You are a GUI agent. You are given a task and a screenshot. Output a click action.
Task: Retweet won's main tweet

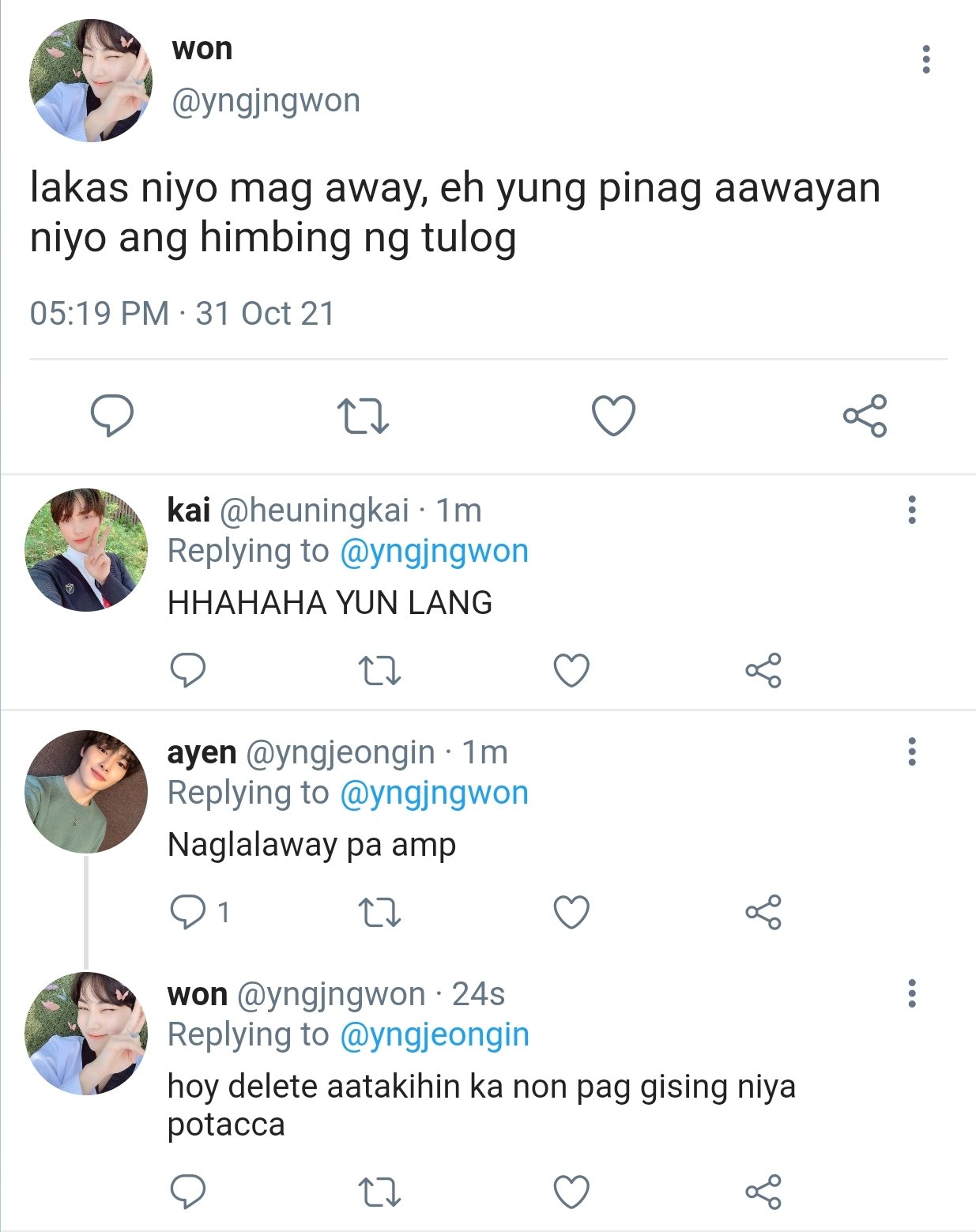pos(363,416)
